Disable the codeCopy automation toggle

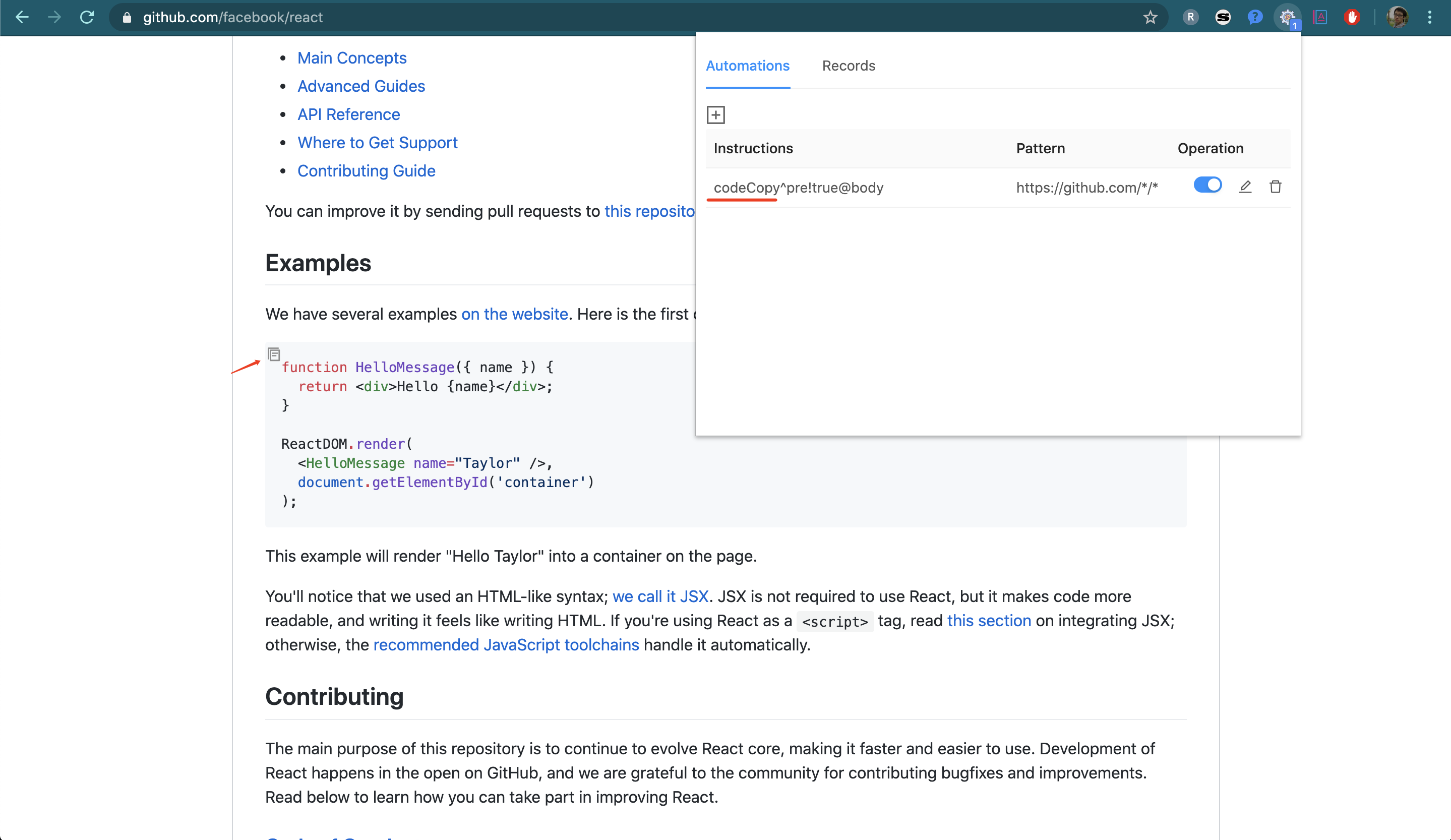coord(1207,185)
